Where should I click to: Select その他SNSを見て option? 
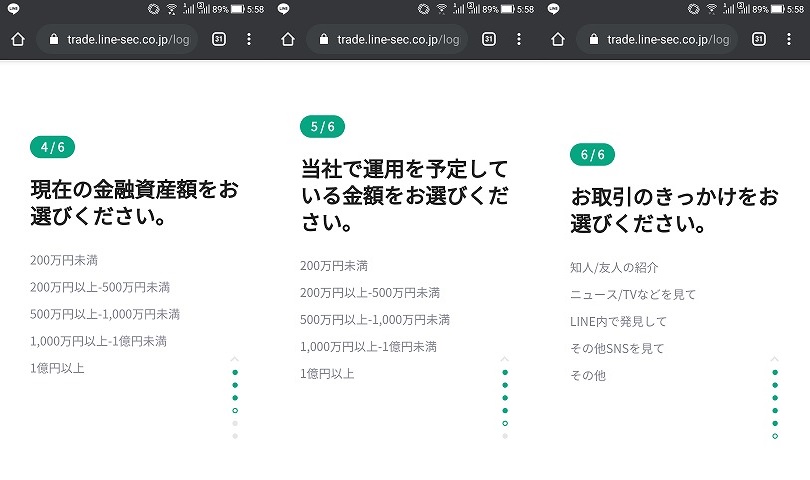click(x=617, y=348)
